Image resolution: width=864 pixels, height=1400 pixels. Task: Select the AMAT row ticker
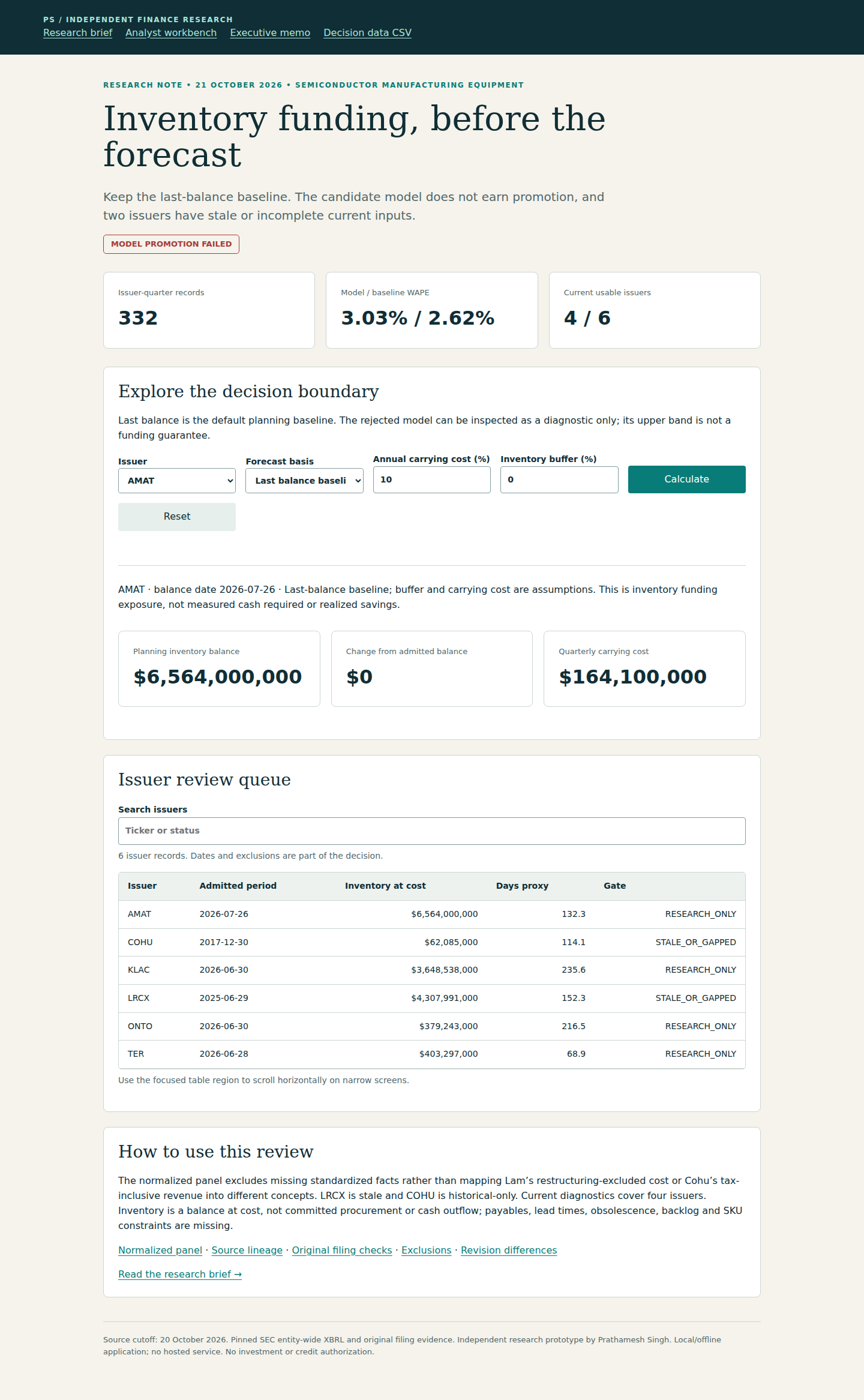coord(139,915)
